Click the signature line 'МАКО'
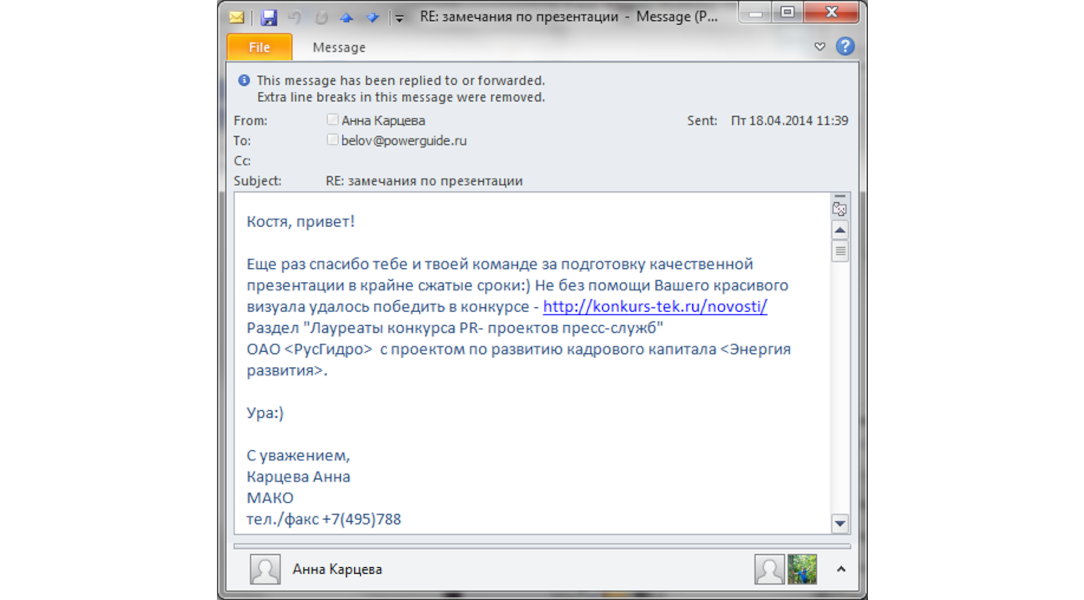The height and width of the screenshot is (600, 1084). 270,498
